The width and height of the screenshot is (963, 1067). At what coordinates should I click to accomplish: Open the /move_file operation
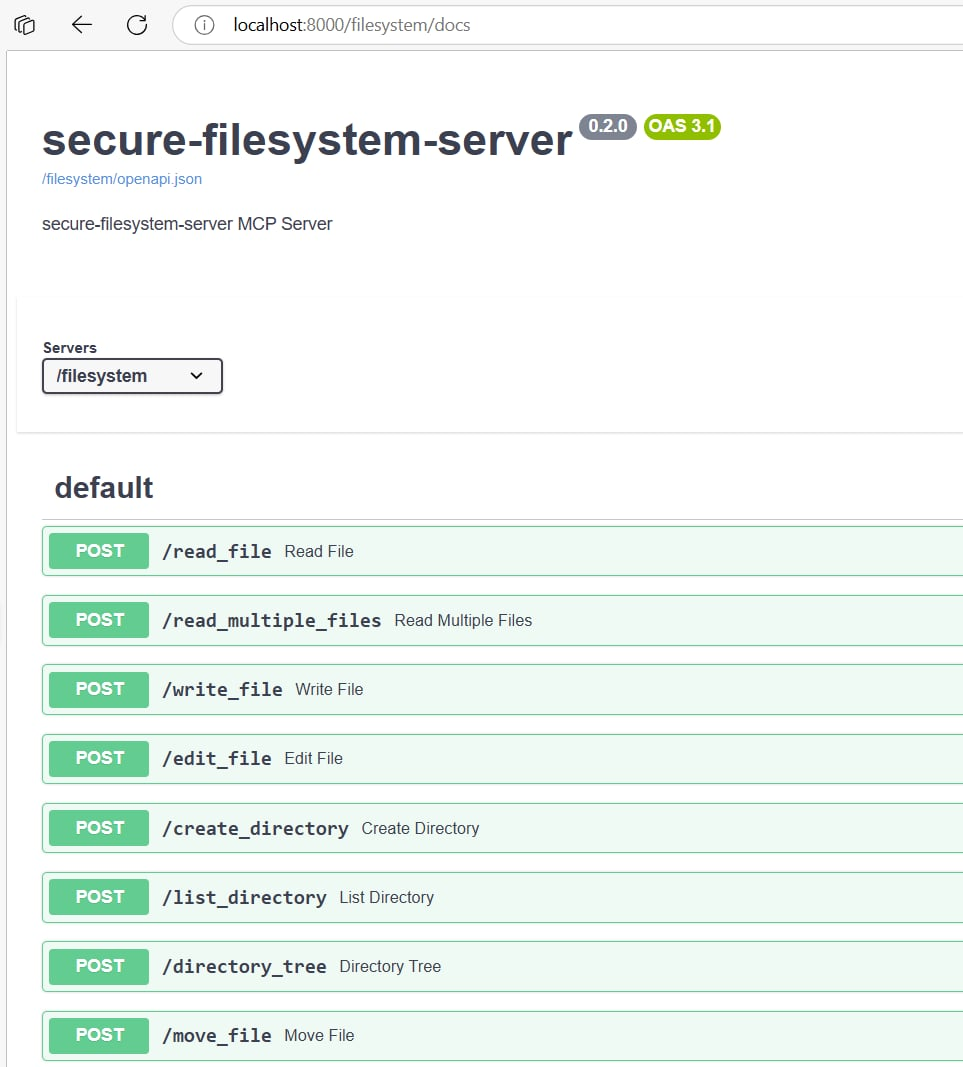(500, 1035)
